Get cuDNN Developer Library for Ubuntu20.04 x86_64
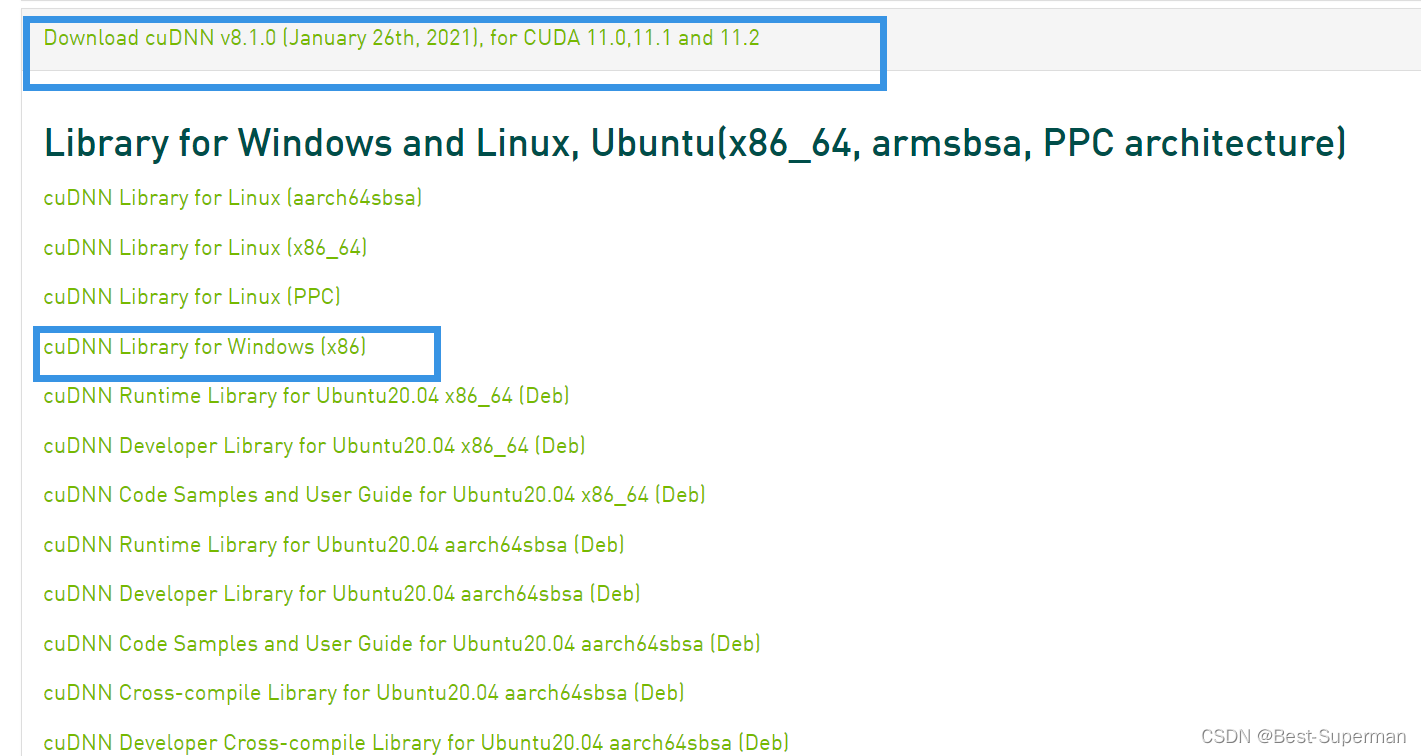 (x=313, y=446)
